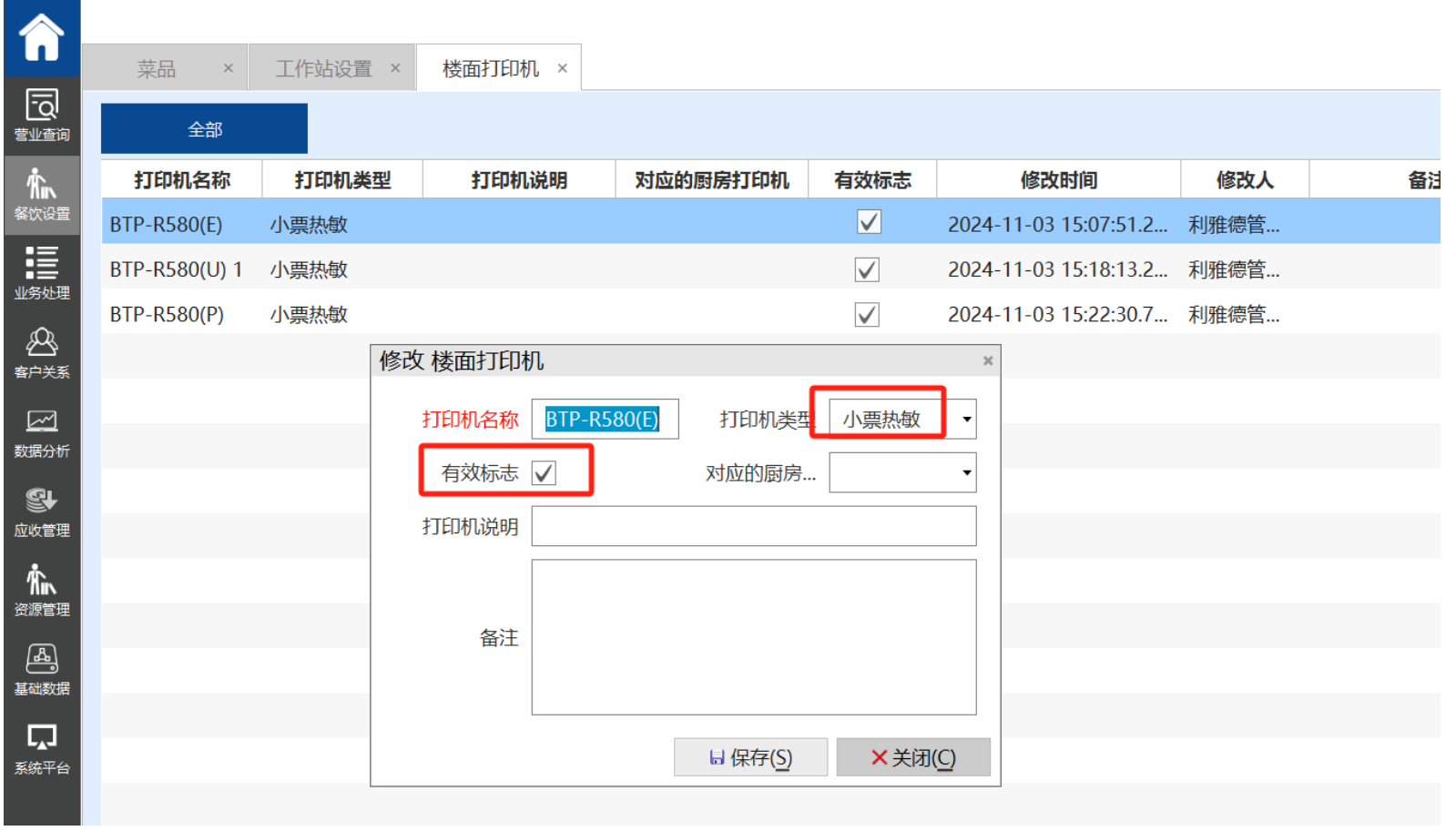Sort by 修改时间 column header
Screen dimensions: 1456x831
(1058, 180)
